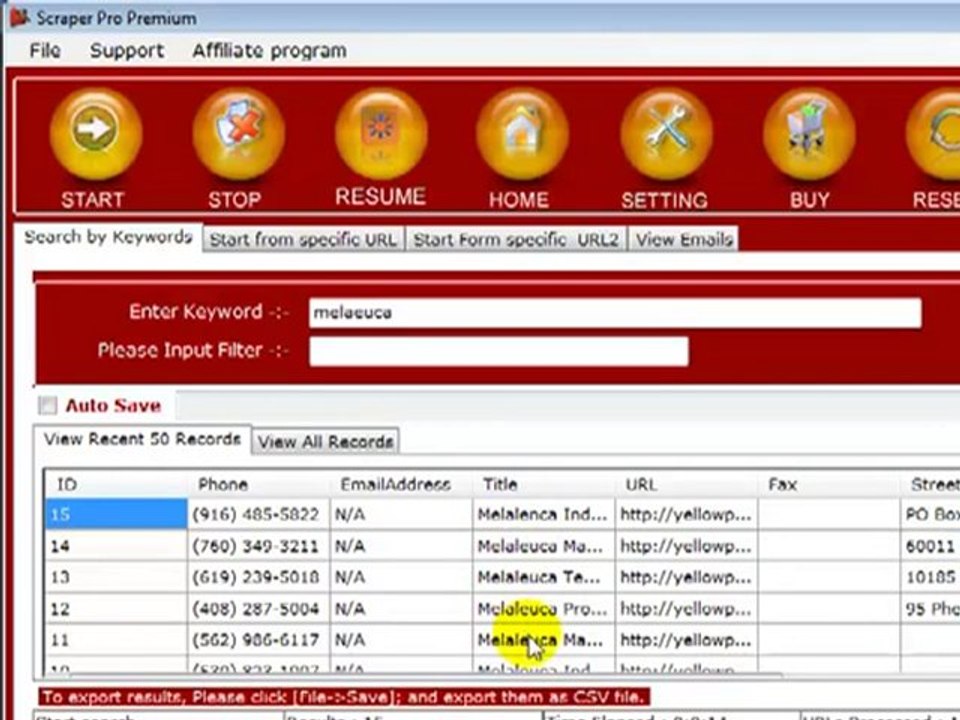Switch to Start from specific URL tab
Screen dimensions: 960x720
304,239
